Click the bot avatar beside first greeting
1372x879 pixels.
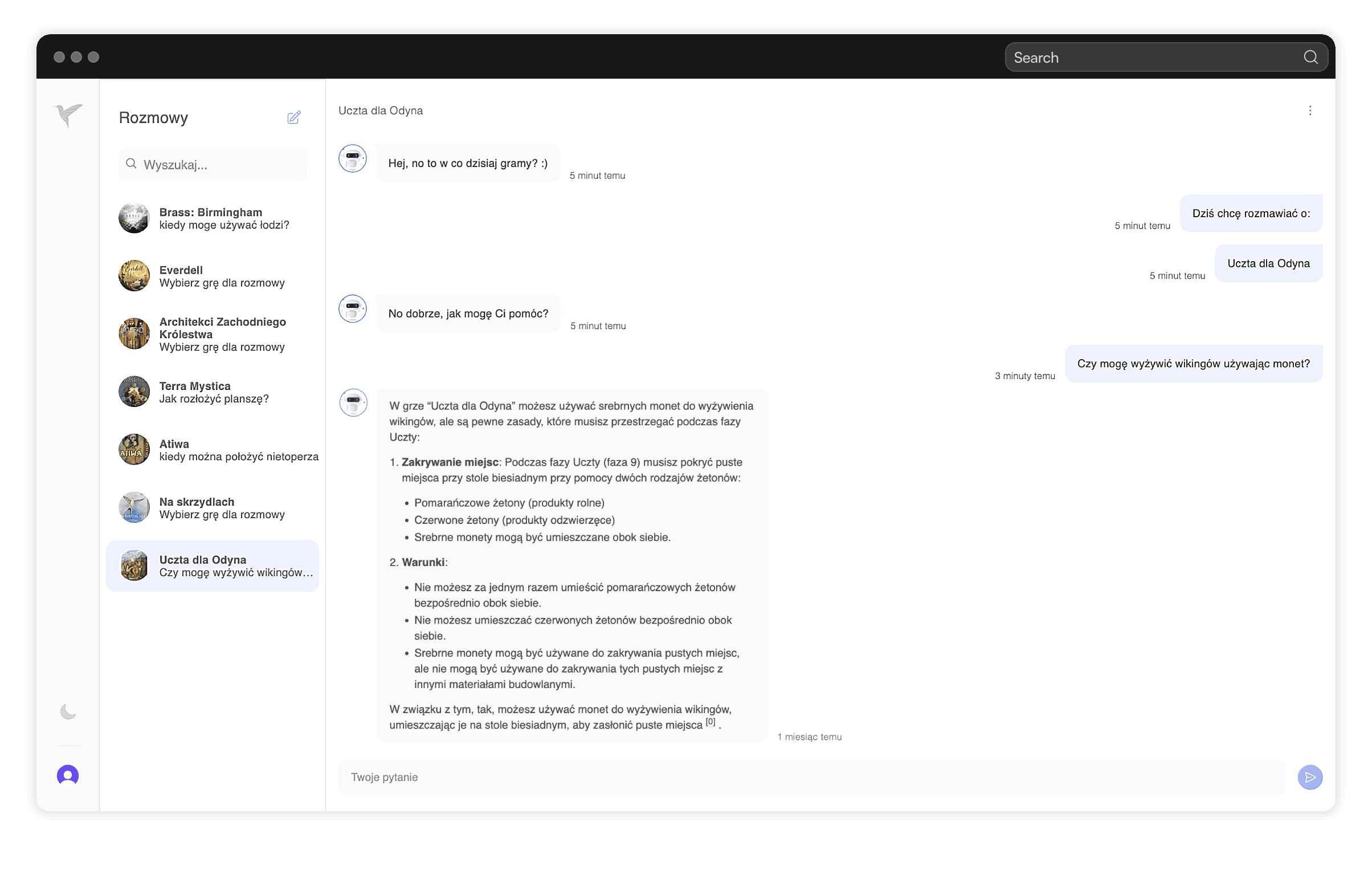[353, 158]
